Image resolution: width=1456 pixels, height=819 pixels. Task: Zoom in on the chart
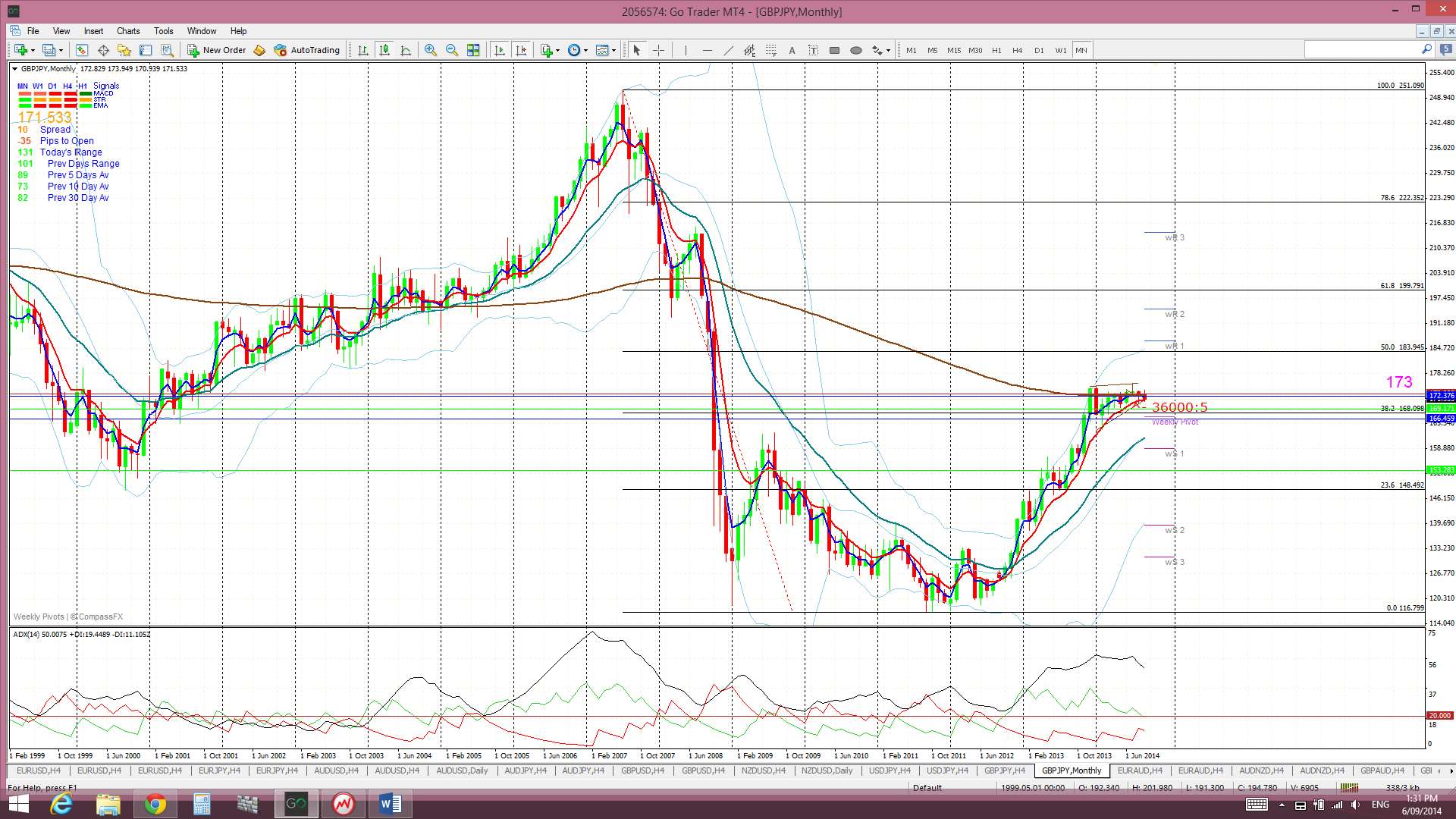tap(430, 50)
